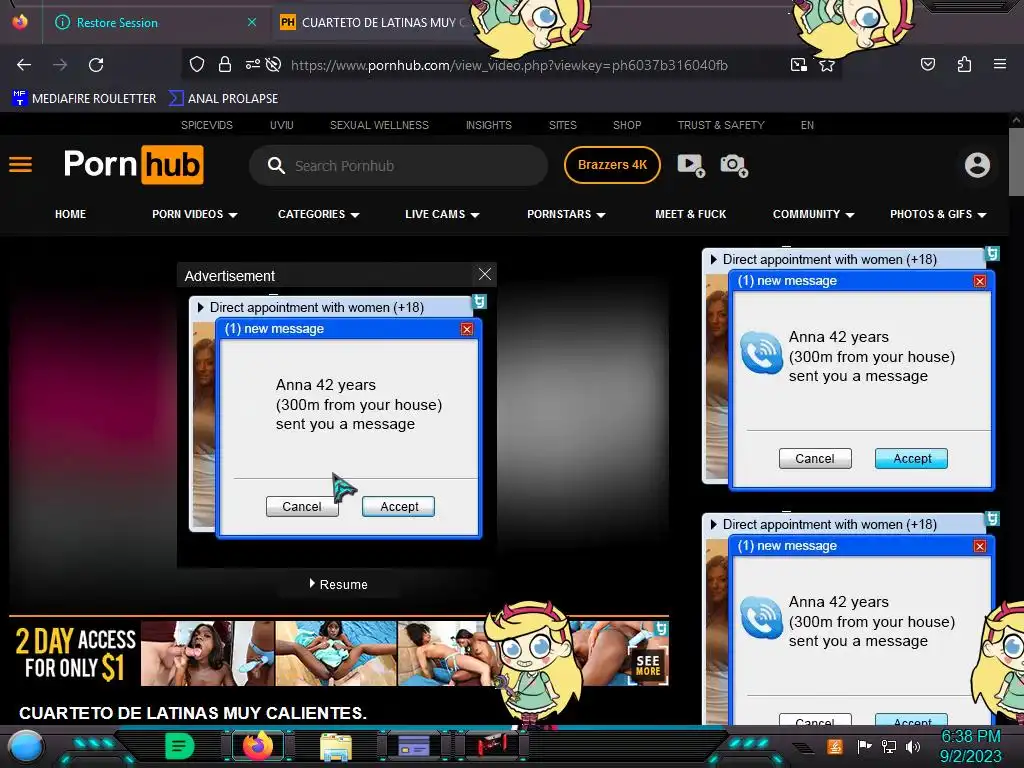Click the page vertical scrollbar thumb

click(x=1016, y=161)
